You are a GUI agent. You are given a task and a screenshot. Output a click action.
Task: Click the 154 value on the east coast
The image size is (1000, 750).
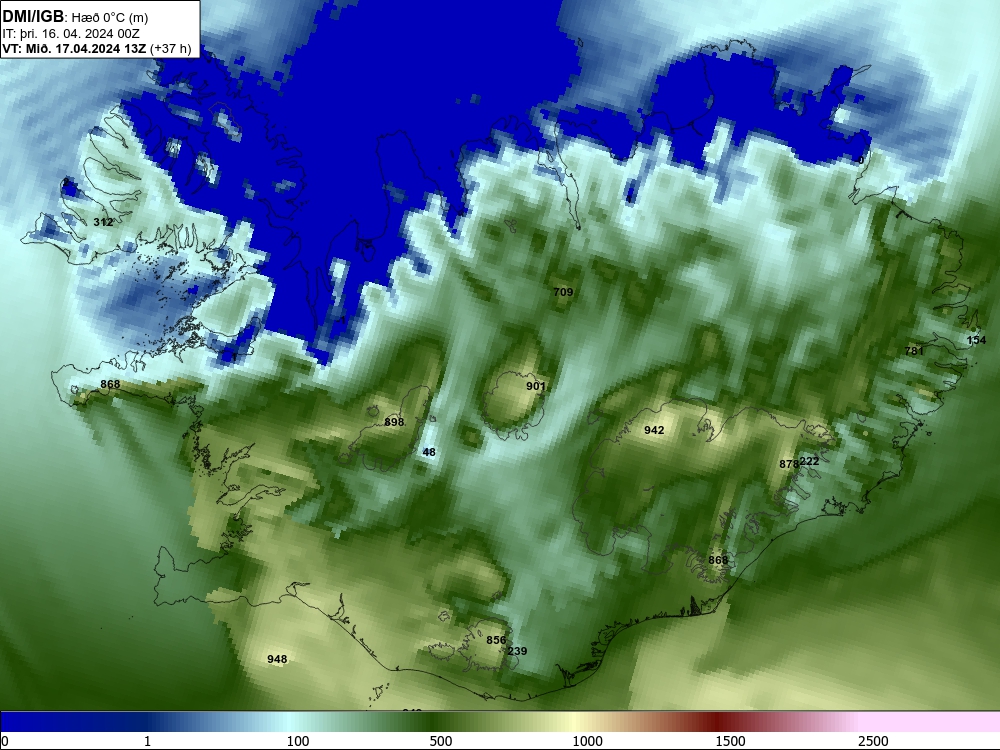pos(976,340)
